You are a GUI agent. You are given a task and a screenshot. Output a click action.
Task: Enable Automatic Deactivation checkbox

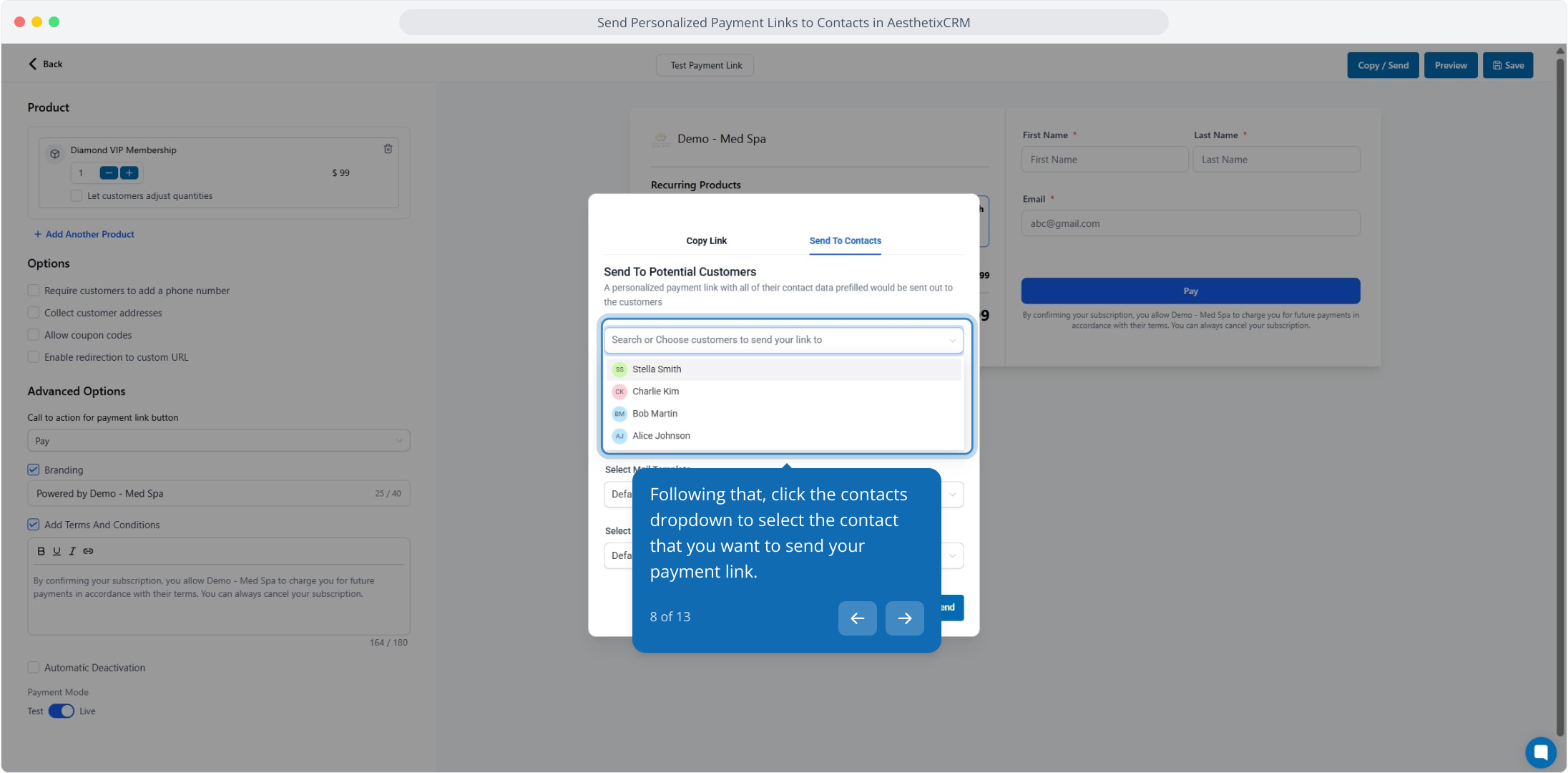point(34,667)
